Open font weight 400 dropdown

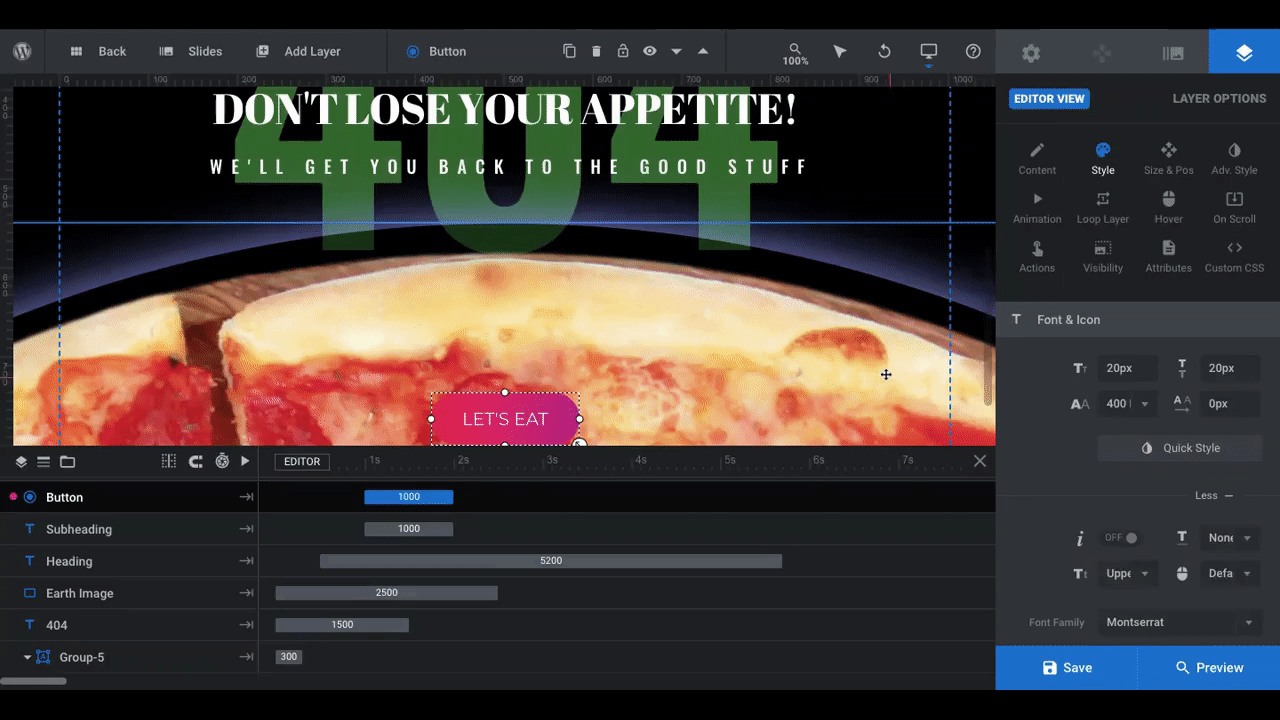pyautogui.click(x=1127, y=404)
